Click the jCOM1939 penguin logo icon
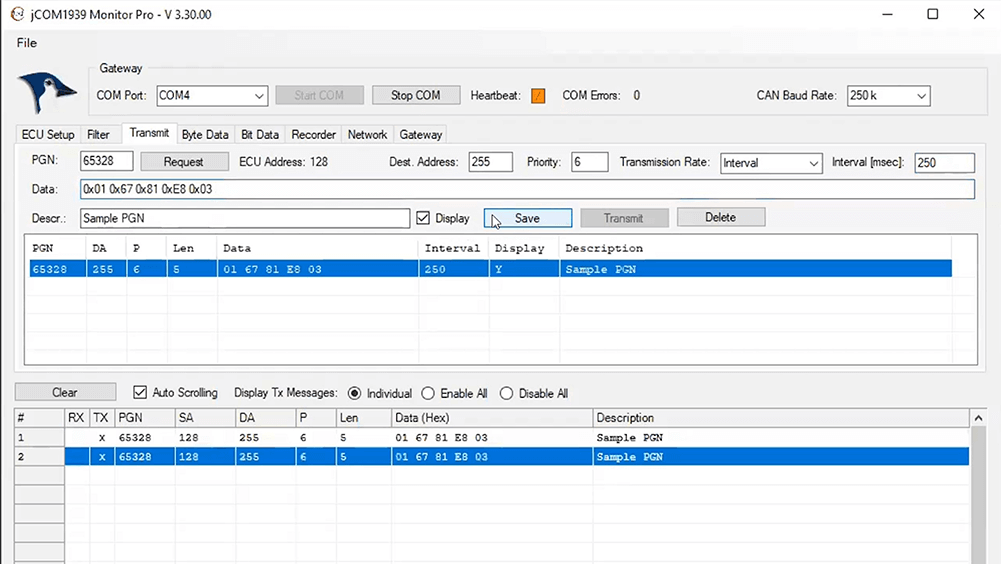Screen dimensions: 1001x564 click(47, 91)
